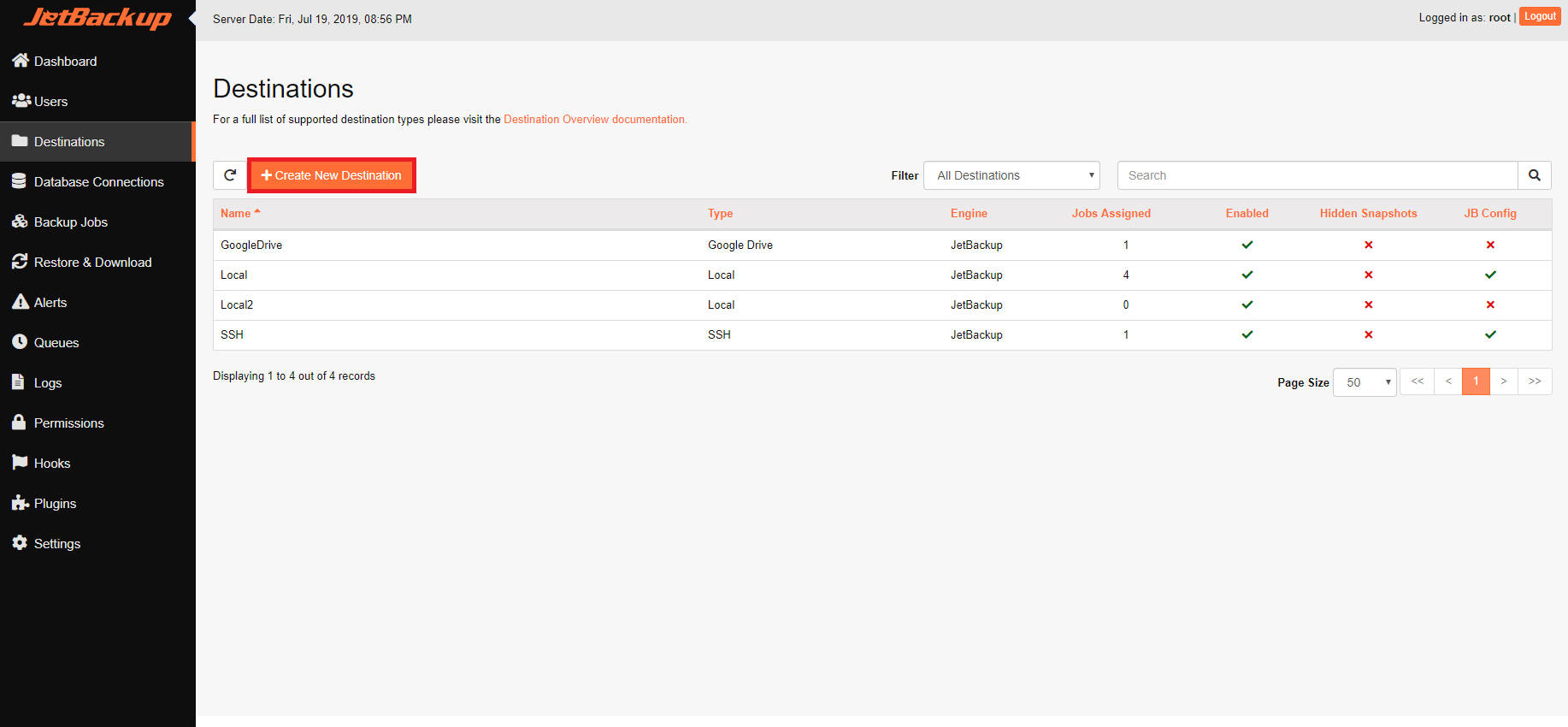Viewport: 1568px width, 727px height.
Task: Click the Logout button
Action: click(1540, 16)
